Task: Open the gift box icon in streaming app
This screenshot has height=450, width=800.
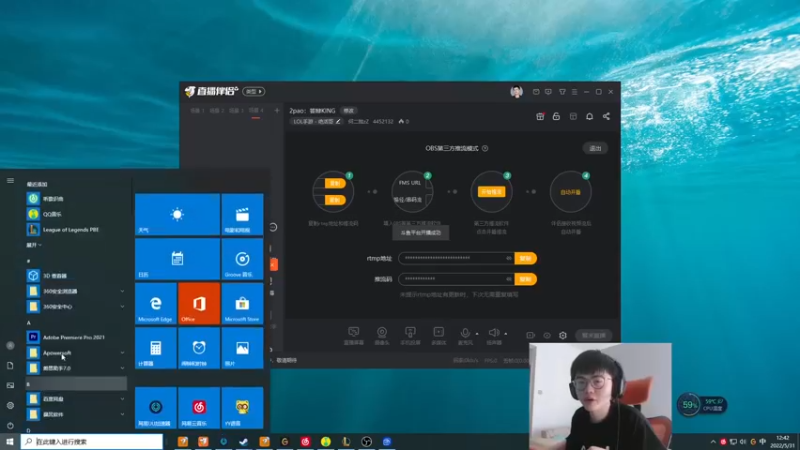Action: tap(540, 116)
